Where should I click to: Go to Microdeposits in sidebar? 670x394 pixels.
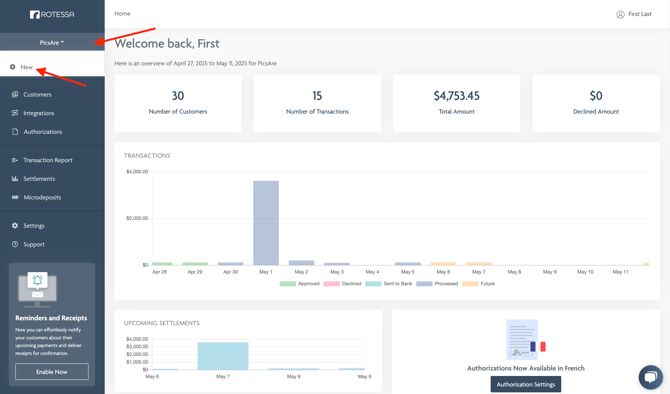click(x=42, y=197)
